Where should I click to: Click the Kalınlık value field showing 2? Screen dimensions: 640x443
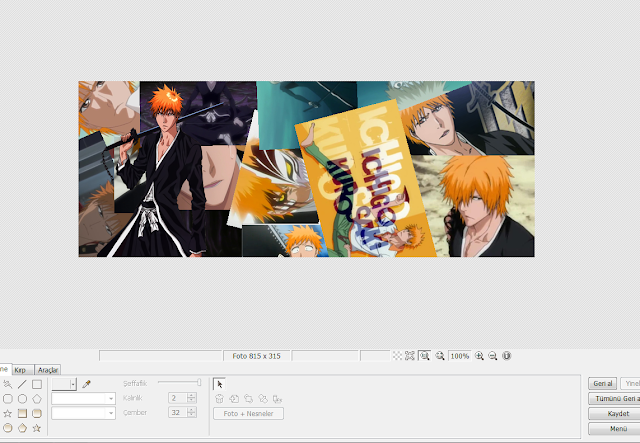pos(178,398)
